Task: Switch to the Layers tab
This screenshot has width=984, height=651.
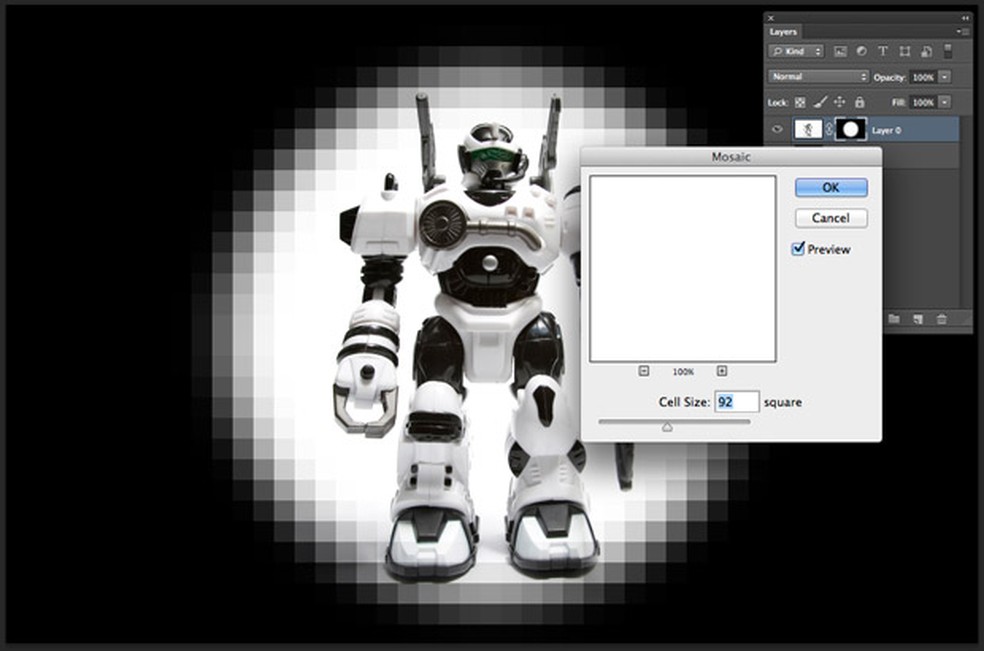Action: tap(782, 32)
